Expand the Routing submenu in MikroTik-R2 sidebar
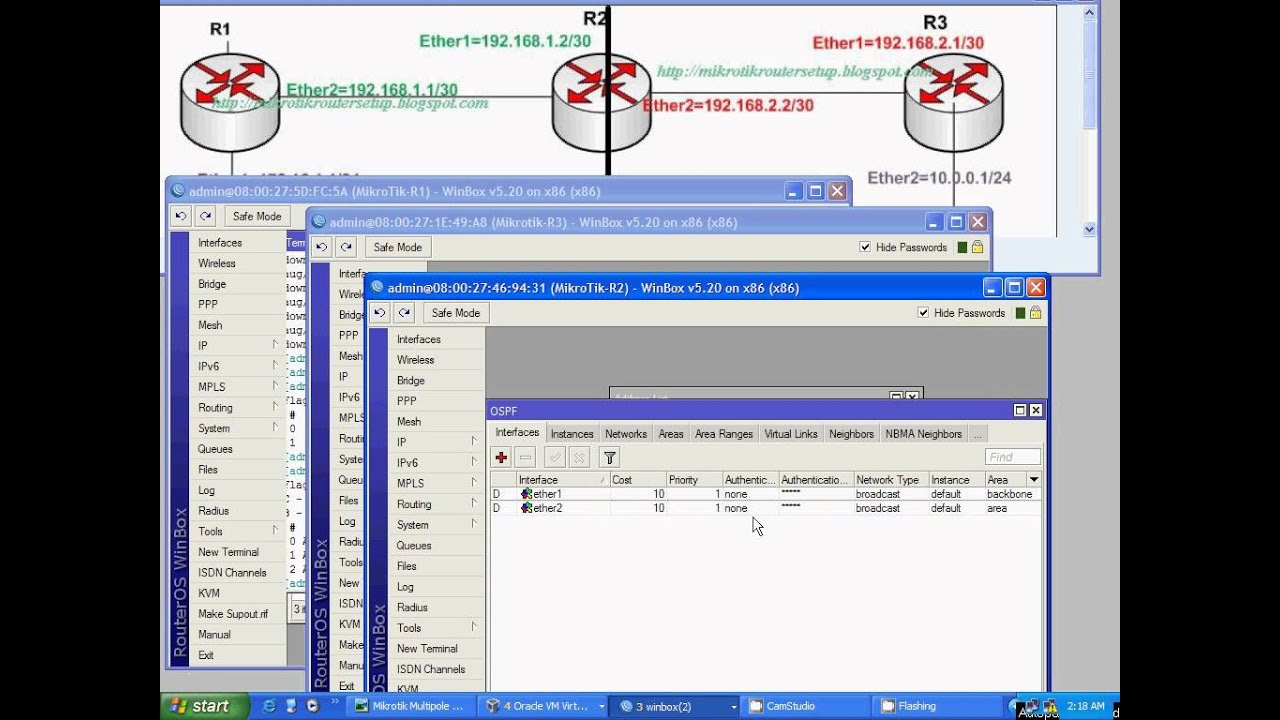 point(474,503)
